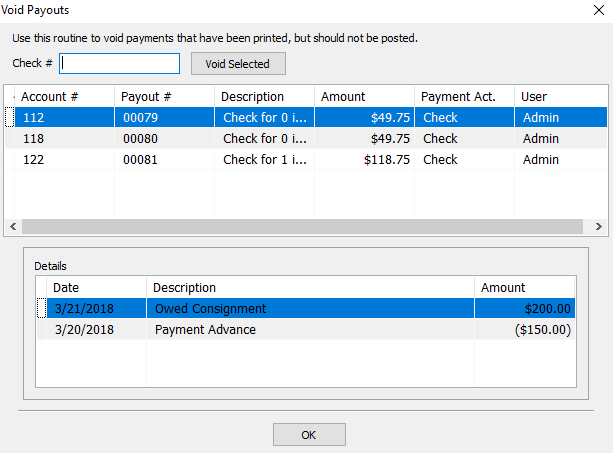Click the horizontal scrollbar track
This screenshot has width=613, height=453.
[x=302, y=226]
